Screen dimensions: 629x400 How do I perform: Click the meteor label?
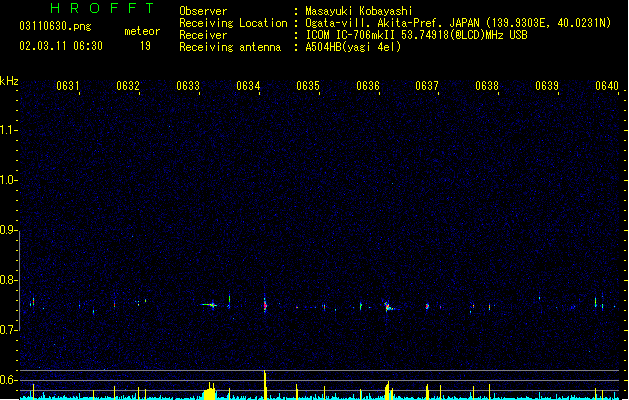142,31
